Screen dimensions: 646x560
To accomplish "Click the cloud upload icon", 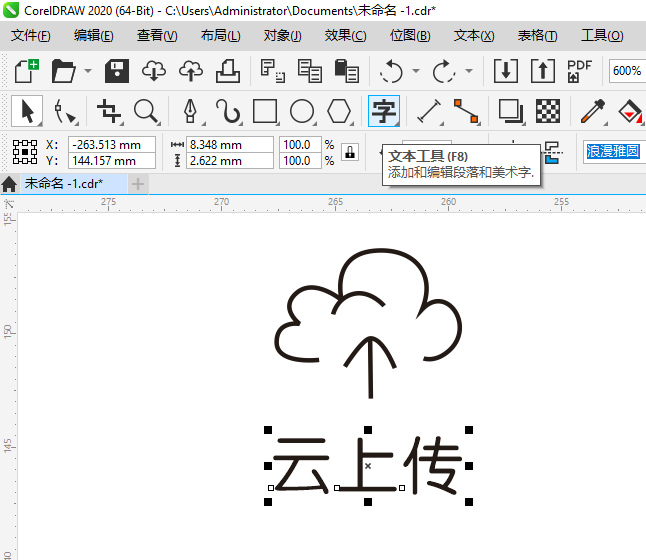I will point(191,71).
